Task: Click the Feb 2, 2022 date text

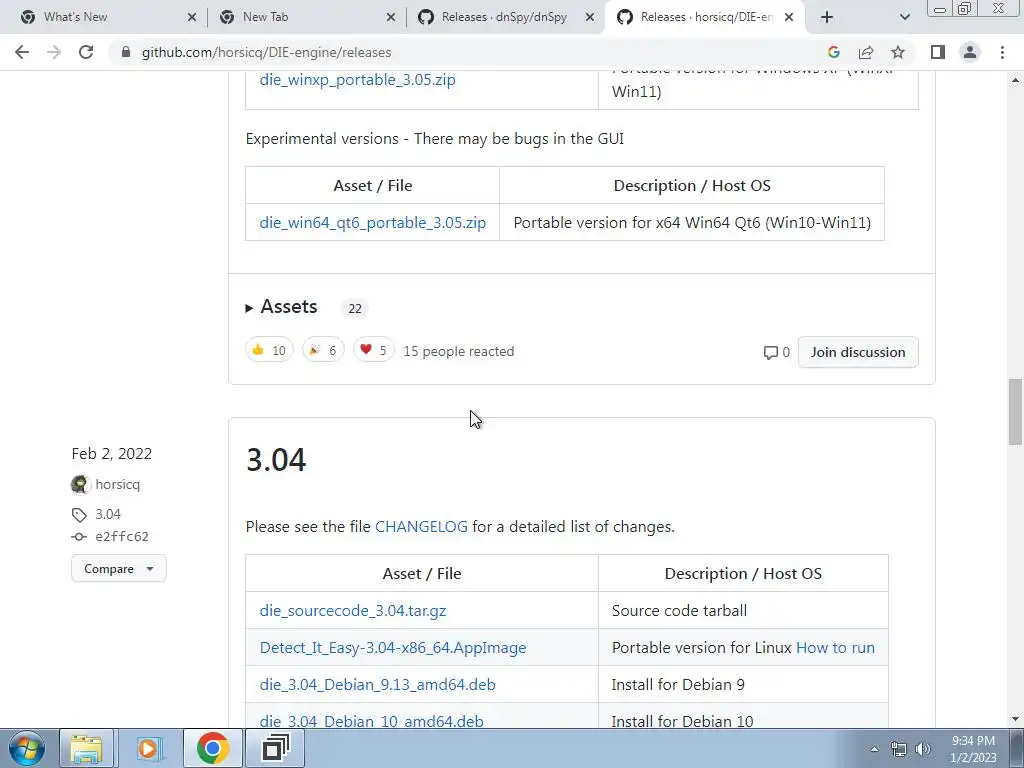Action: pos(112,453)
